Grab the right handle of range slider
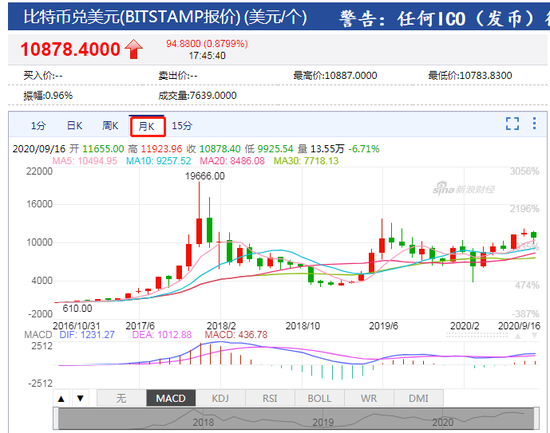The width and height of the screenshot is (550, 433). (x=537, y=418)
